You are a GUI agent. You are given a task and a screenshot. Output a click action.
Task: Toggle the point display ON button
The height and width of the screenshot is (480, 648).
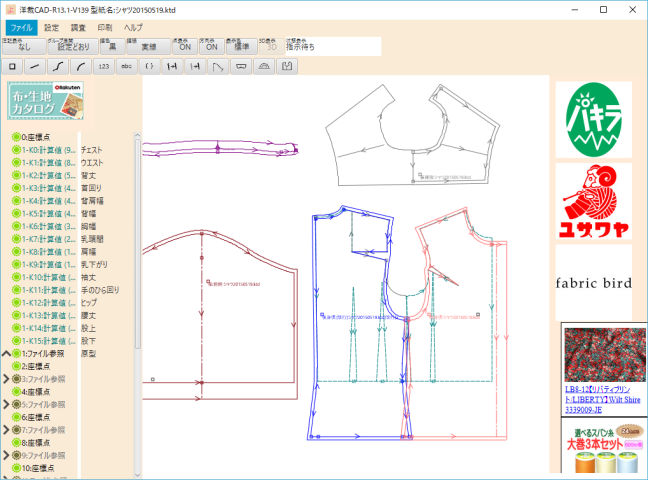pyautogui.click(x=184, y=46)
